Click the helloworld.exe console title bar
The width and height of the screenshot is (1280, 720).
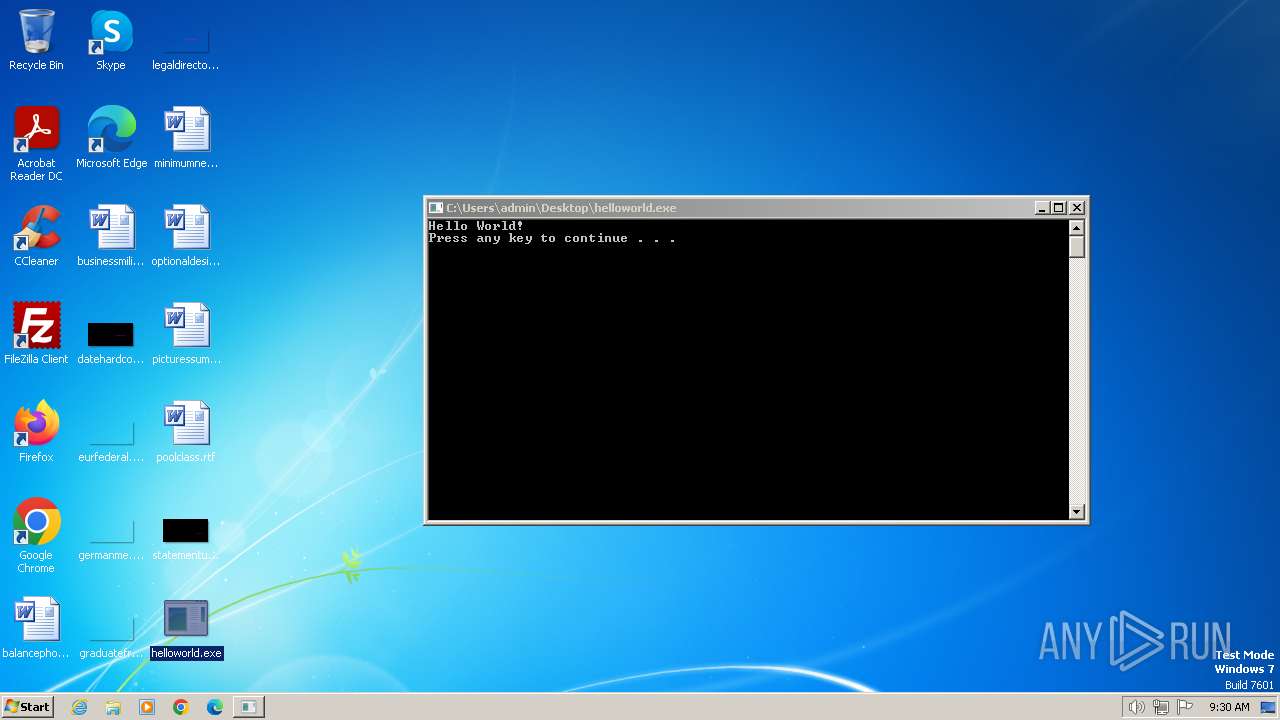click(738, 208)
